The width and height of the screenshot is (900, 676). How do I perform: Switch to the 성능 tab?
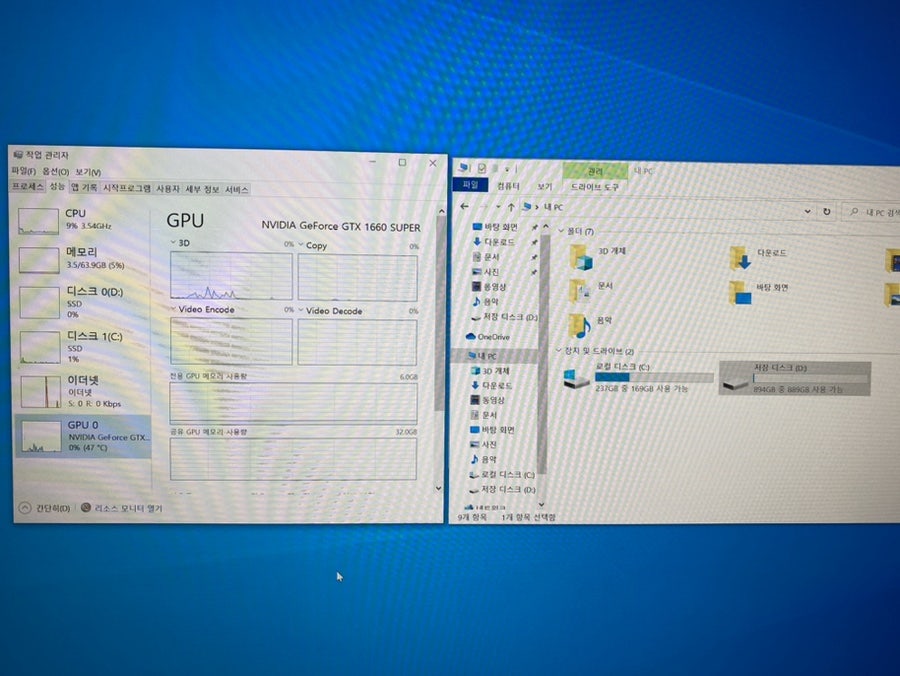click(x=57, y=187)
